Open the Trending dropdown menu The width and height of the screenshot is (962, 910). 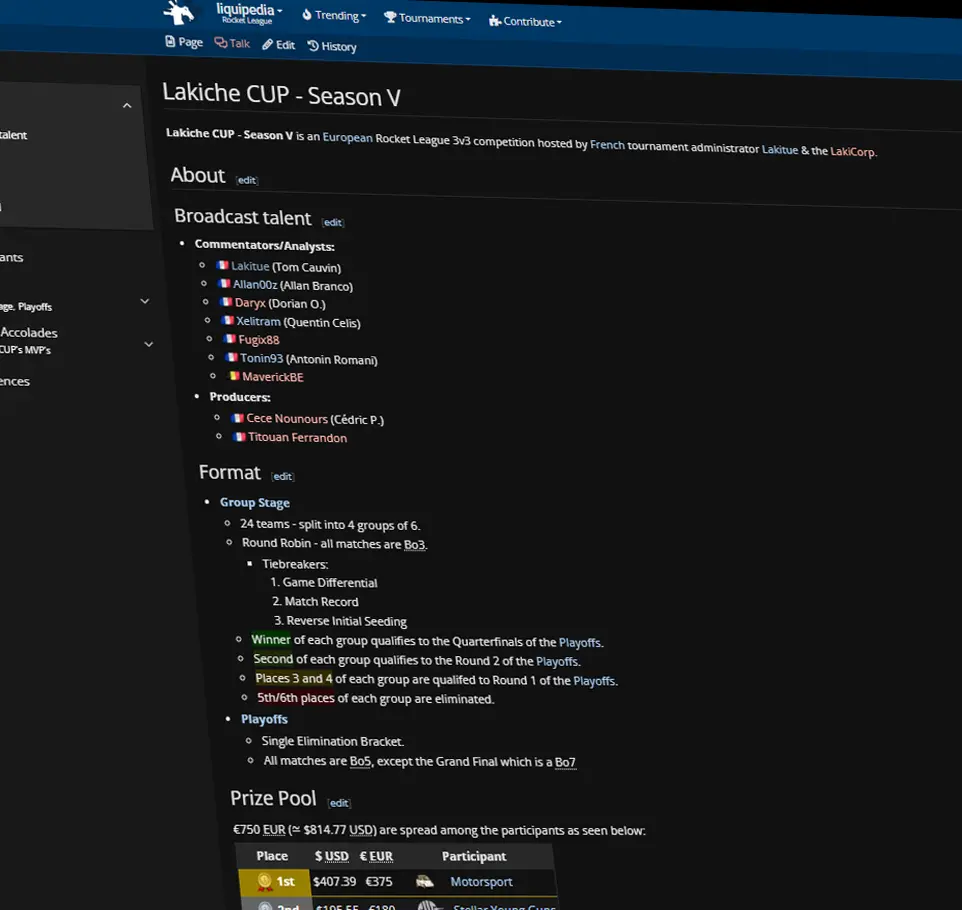(334, 16)
